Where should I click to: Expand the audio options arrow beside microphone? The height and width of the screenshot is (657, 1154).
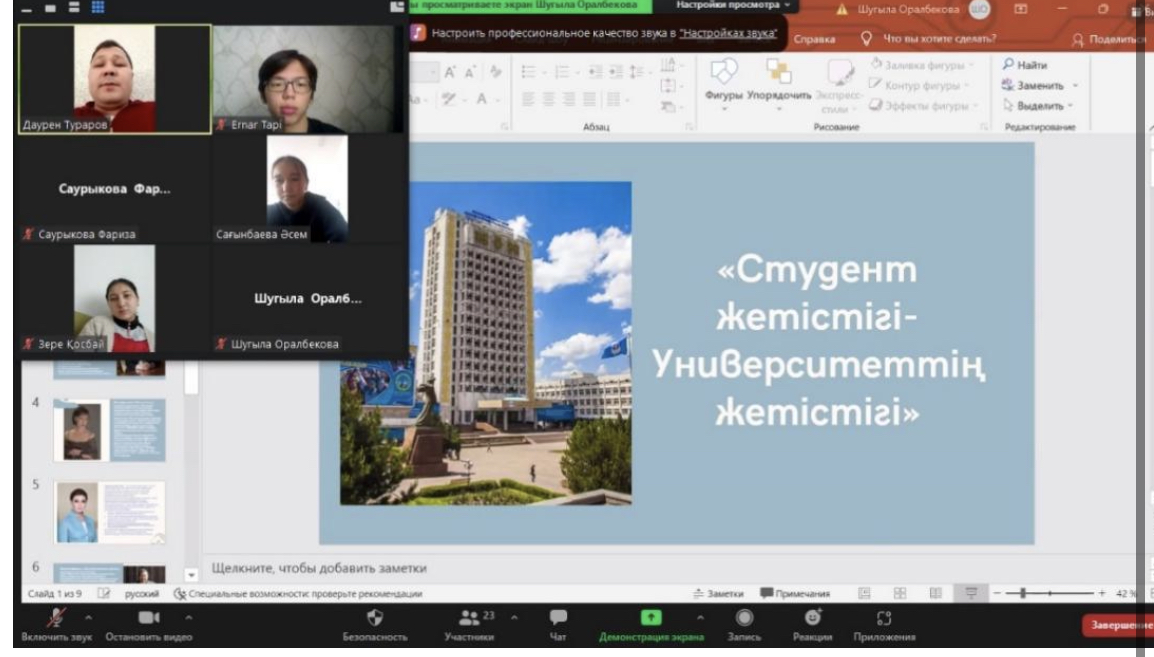(x=88, y=616)
